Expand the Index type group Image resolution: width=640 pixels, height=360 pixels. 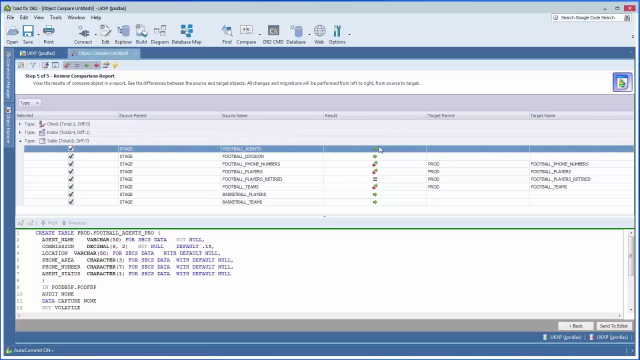point(20,132)
